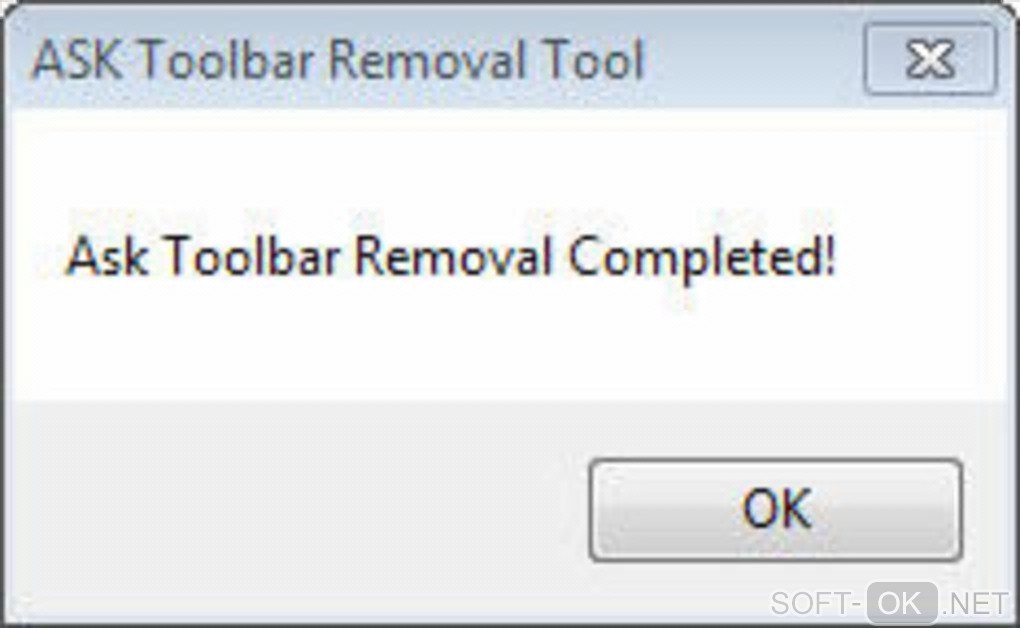Click the word 'ASK' in the title bar
The width and height of the screenshot is (1020, 628).
(77, 60)
